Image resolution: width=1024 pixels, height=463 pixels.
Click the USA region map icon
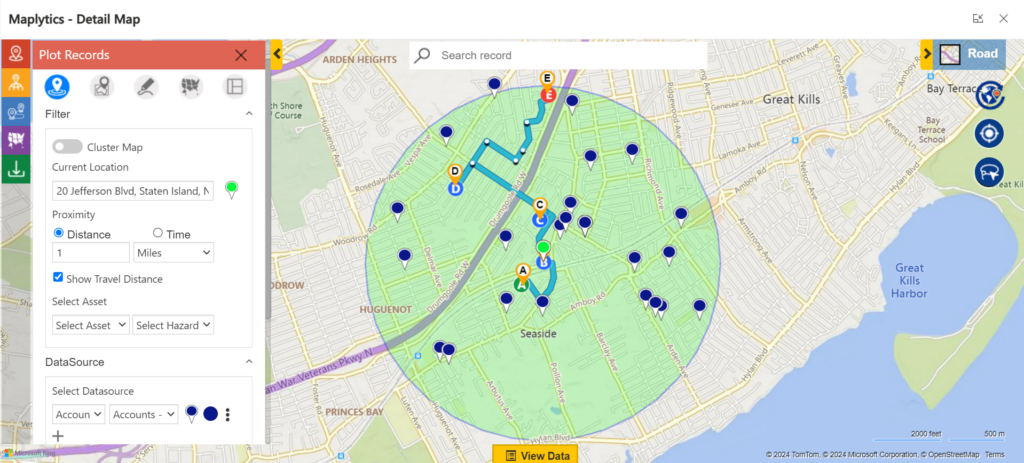190,87
